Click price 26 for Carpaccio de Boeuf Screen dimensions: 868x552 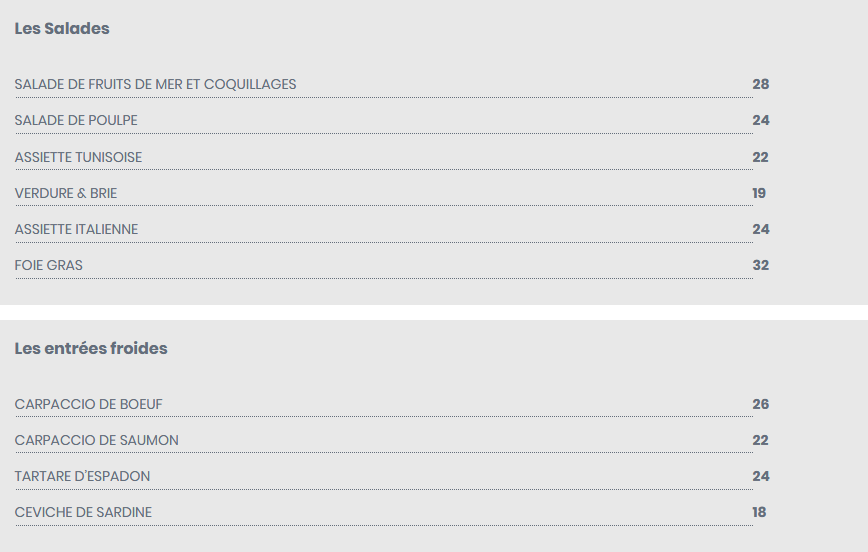761,404
